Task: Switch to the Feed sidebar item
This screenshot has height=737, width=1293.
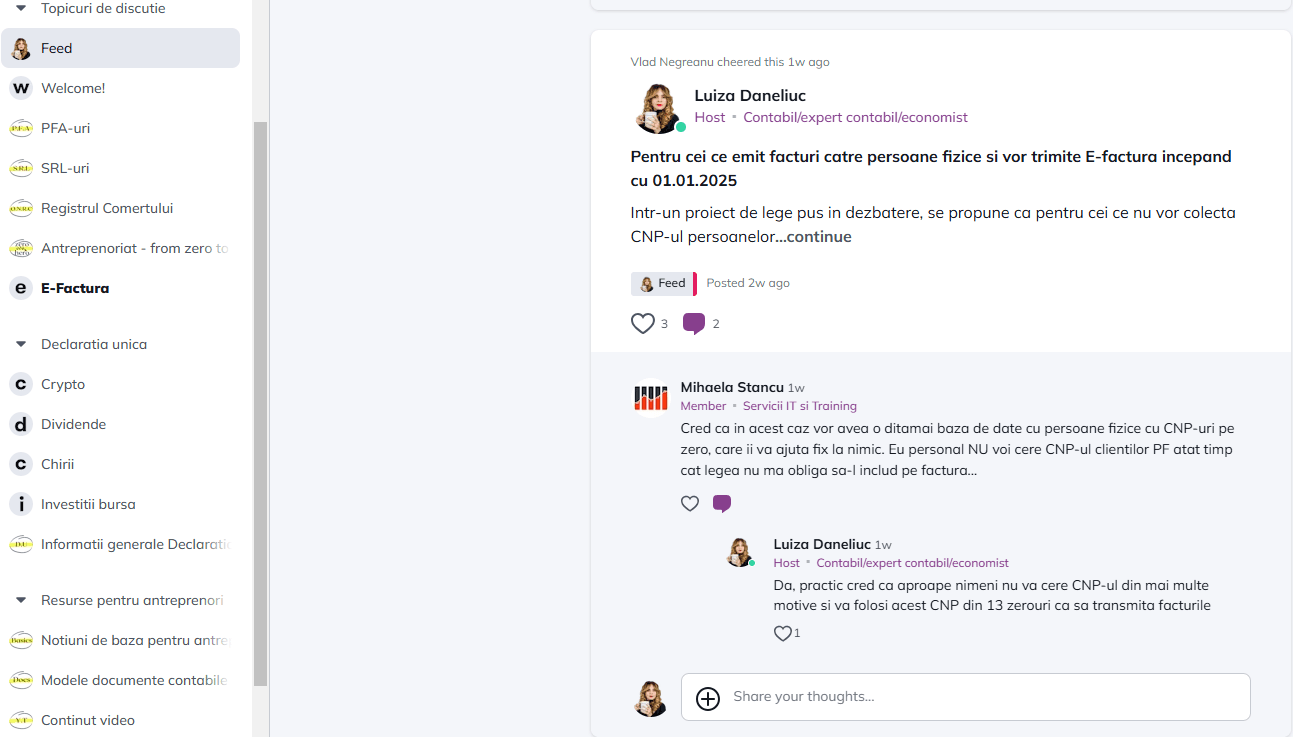Action: 56,48
